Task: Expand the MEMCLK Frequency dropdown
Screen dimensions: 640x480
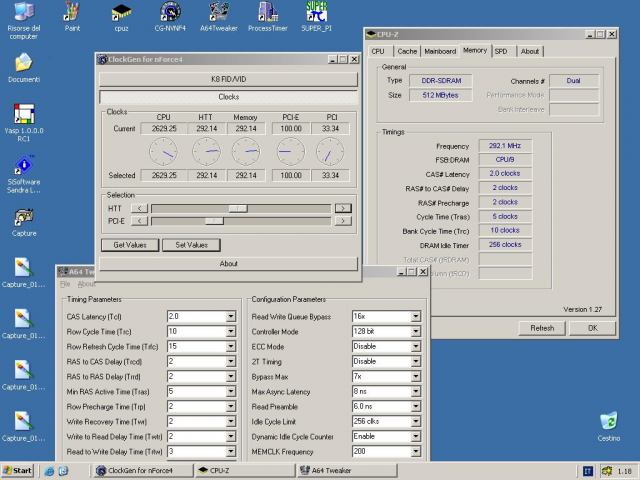Action: [x=416, y=452]
